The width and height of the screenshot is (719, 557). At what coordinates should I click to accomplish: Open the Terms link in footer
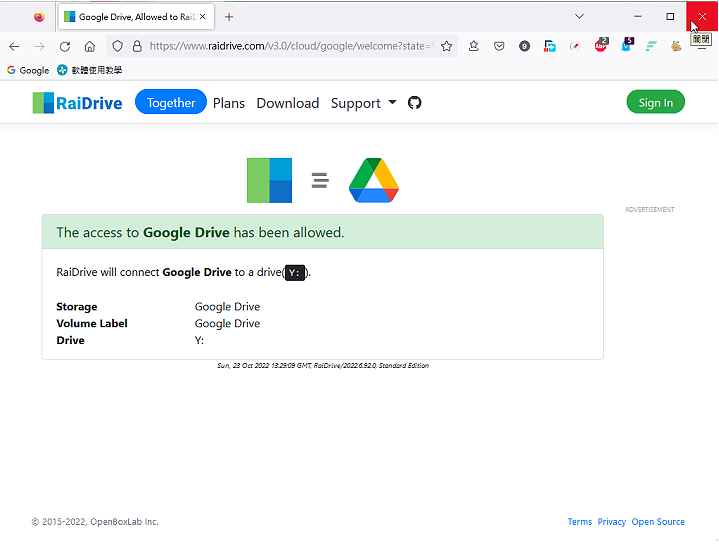point(580,522)
